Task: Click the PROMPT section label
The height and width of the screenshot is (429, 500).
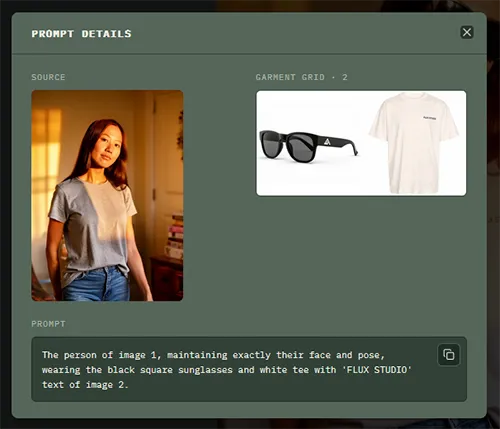Action: click(48, 324)
